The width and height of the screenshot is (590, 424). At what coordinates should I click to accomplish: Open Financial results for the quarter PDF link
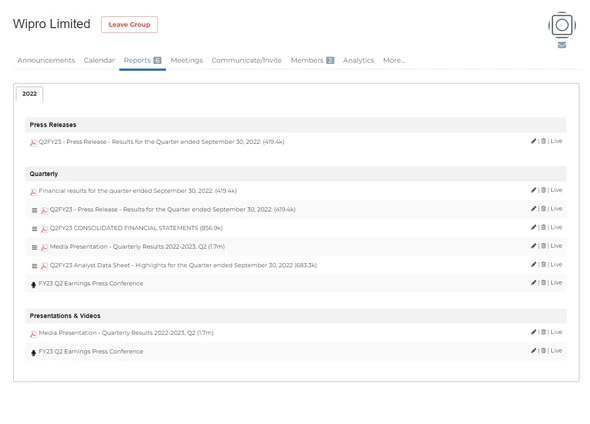138,191
